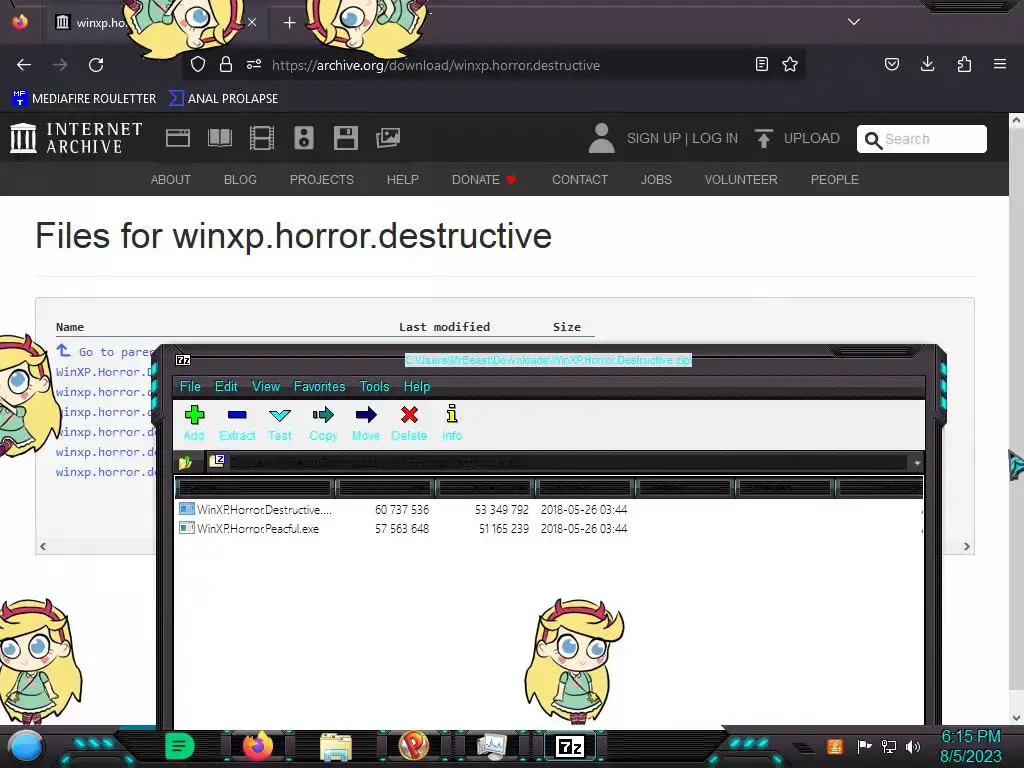
Task: Open the View menu in 7-Zip
Action: pos(266,387)
